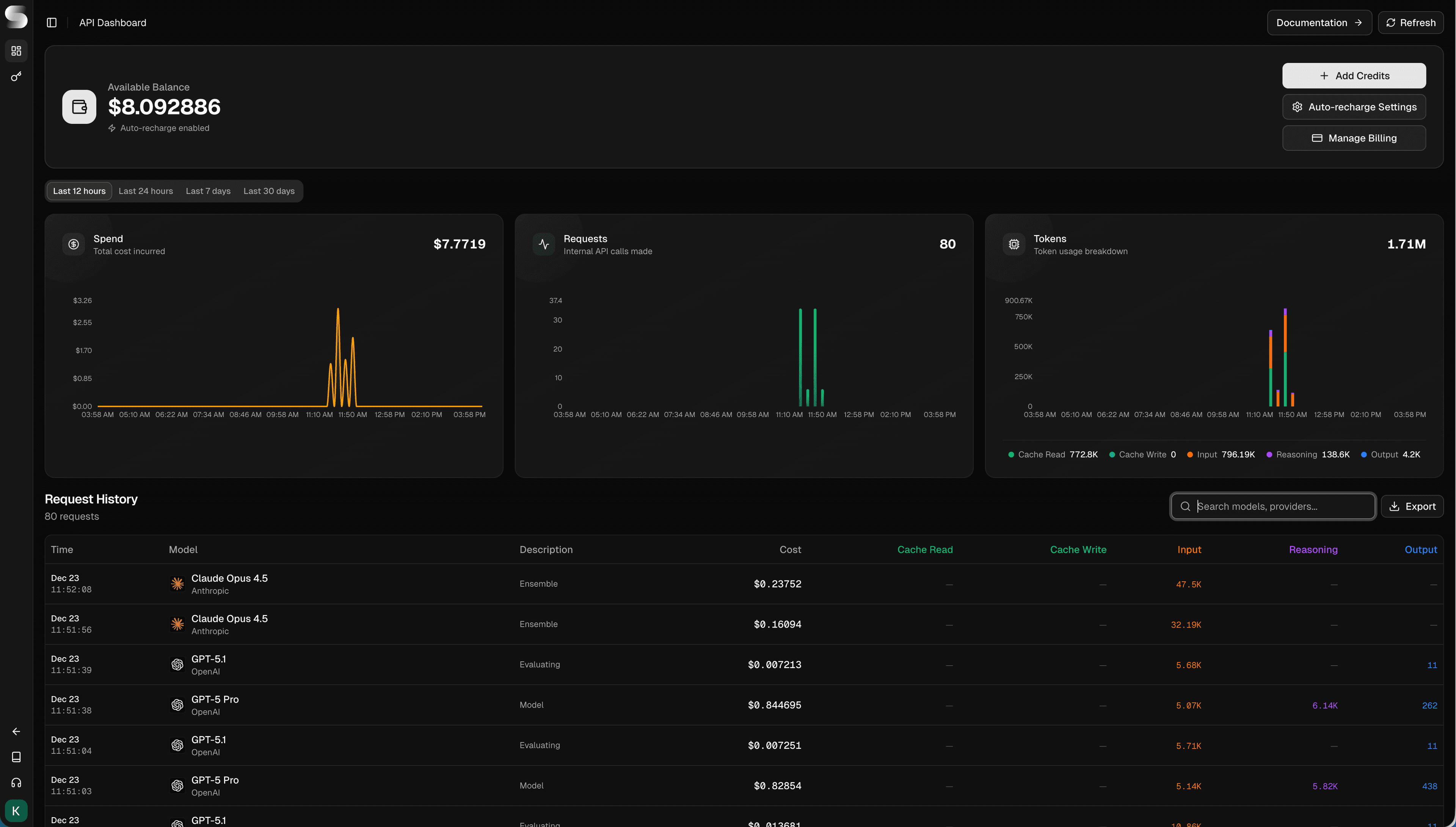1456x827 pixels.
Task: Click the token icon in Tokens panel
Action: [x=1014, y=244]
